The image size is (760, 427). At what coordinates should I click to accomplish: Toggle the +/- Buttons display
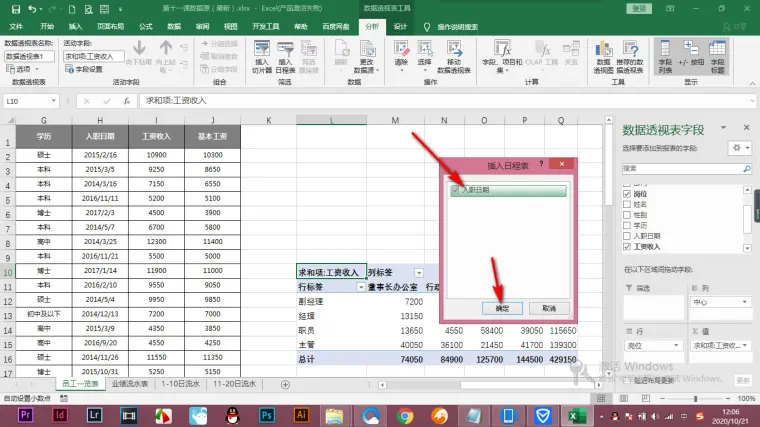pos(691,54)
